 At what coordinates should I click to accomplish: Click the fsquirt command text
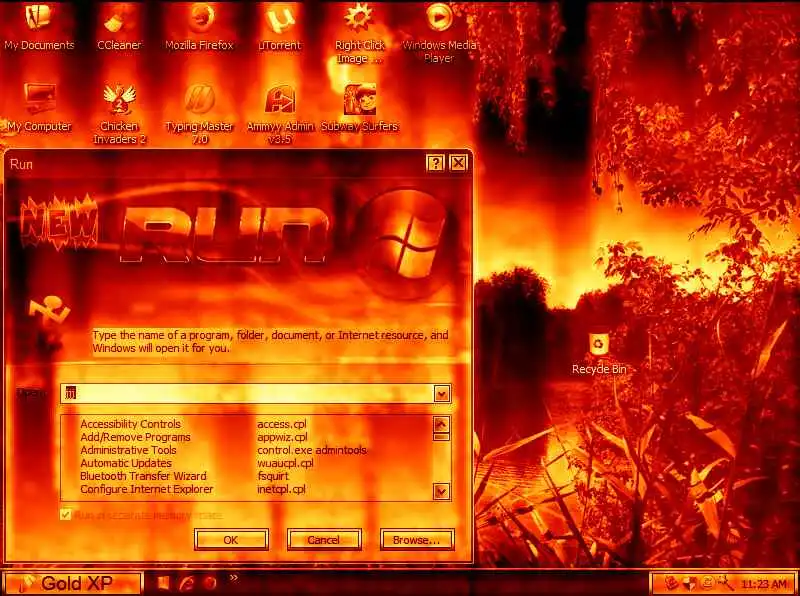click(273, 476)
